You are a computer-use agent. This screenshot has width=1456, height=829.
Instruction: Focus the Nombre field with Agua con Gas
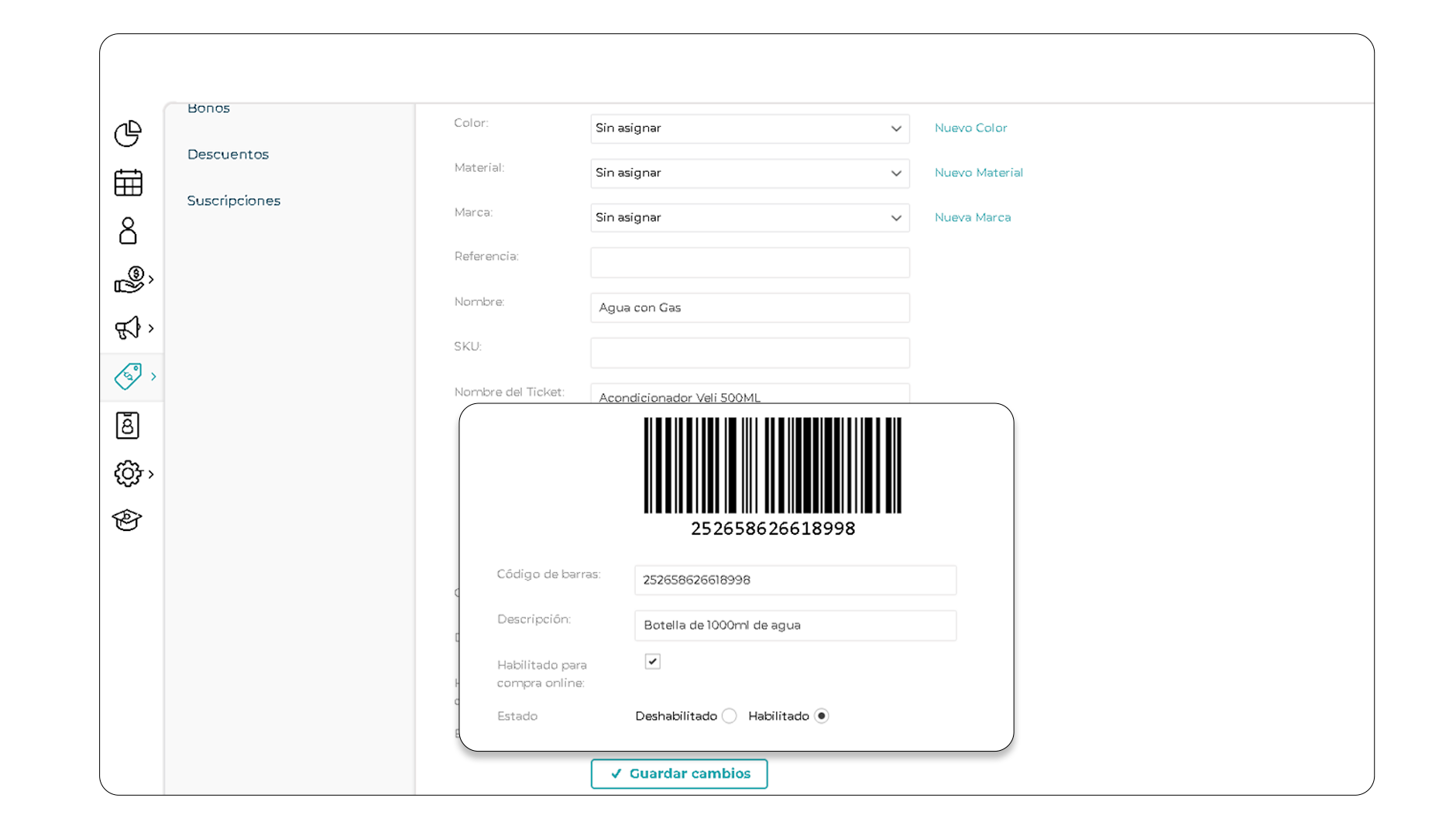pos(750,308)
